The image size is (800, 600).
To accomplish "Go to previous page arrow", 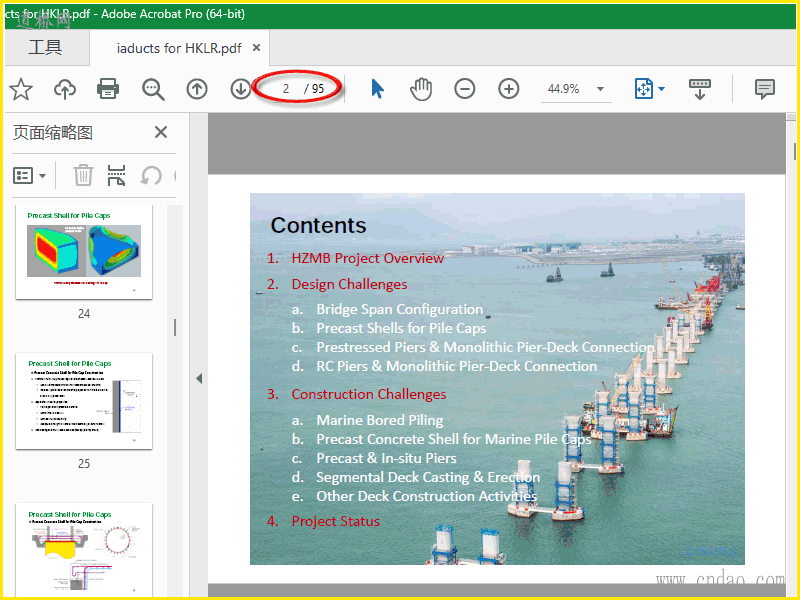I will click(197, 89).
